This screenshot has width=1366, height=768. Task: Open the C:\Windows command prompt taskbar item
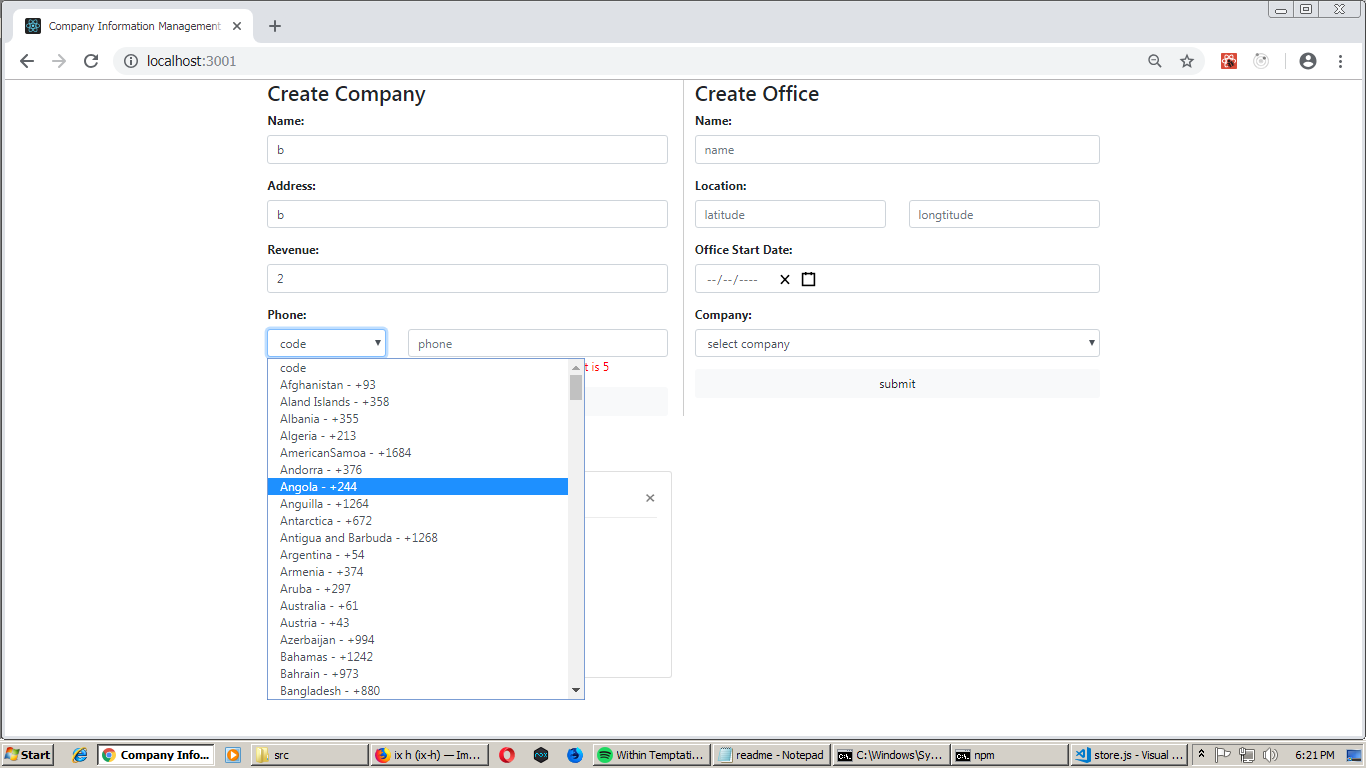891,755
